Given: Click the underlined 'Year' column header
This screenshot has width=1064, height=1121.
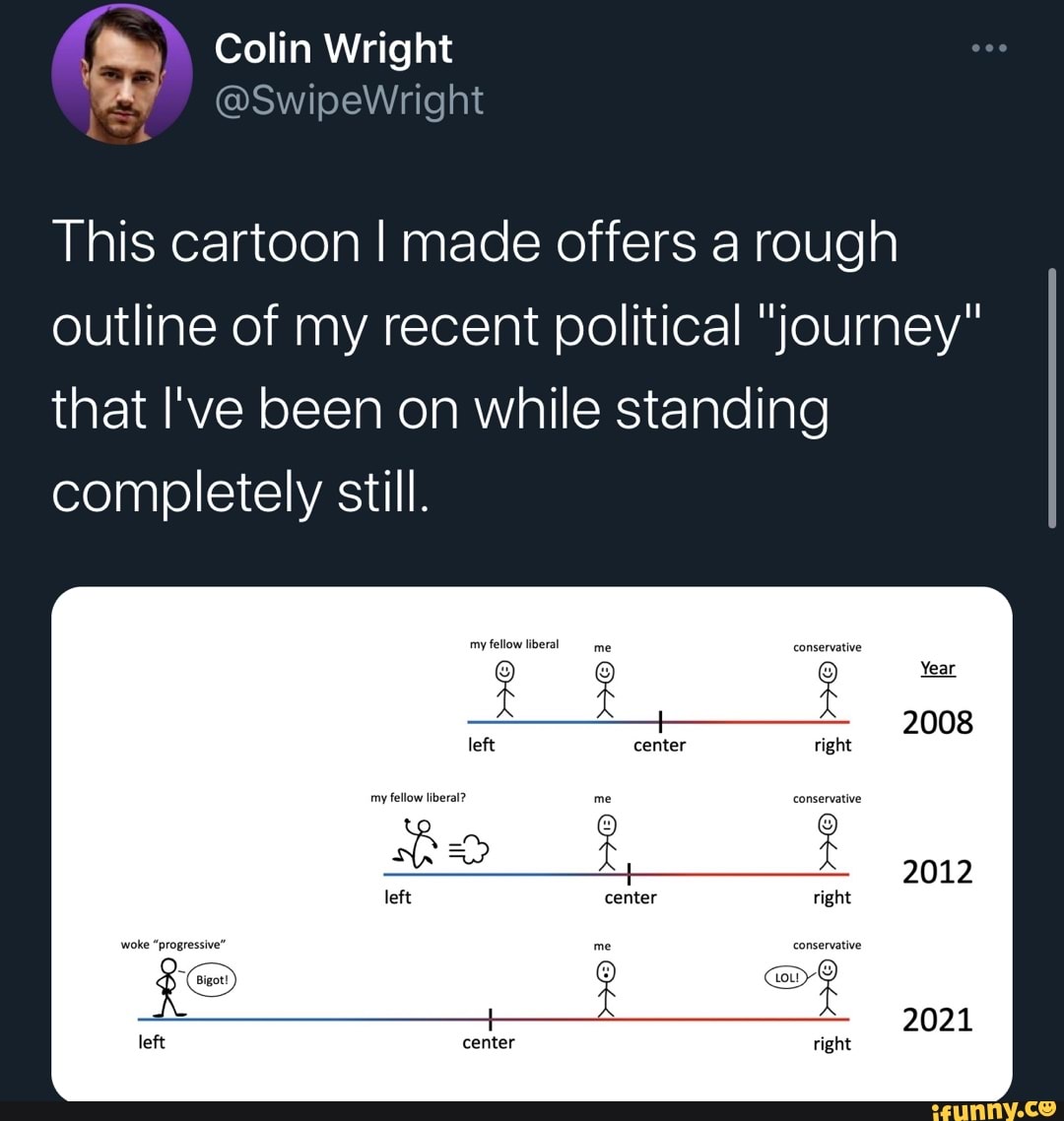Looking at the screenshot, I should point(937,668).
